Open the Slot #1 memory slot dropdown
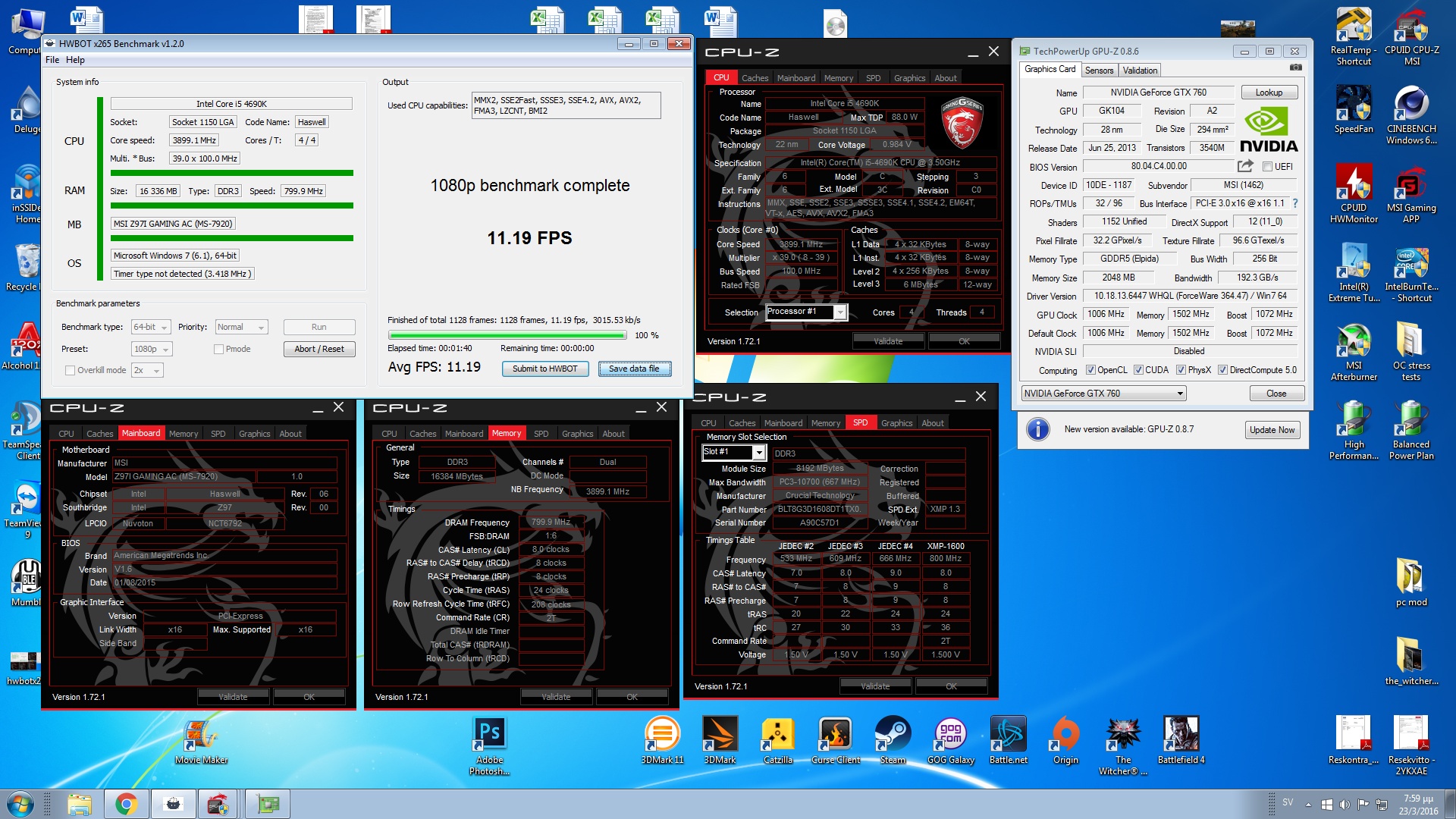This screenshot has width=1456, height=819. (734, 452)
